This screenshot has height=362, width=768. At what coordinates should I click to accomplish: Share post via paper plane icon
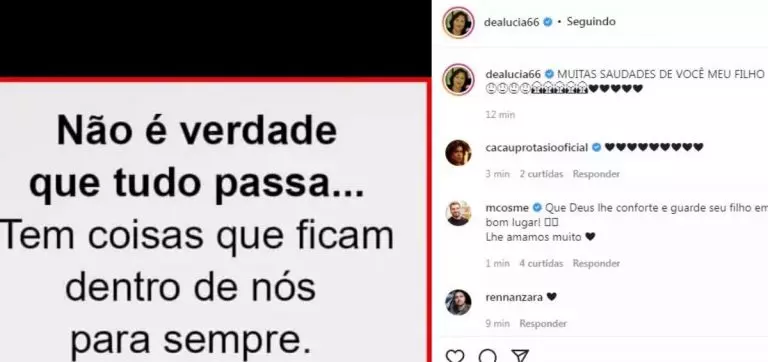click(520, 356)
